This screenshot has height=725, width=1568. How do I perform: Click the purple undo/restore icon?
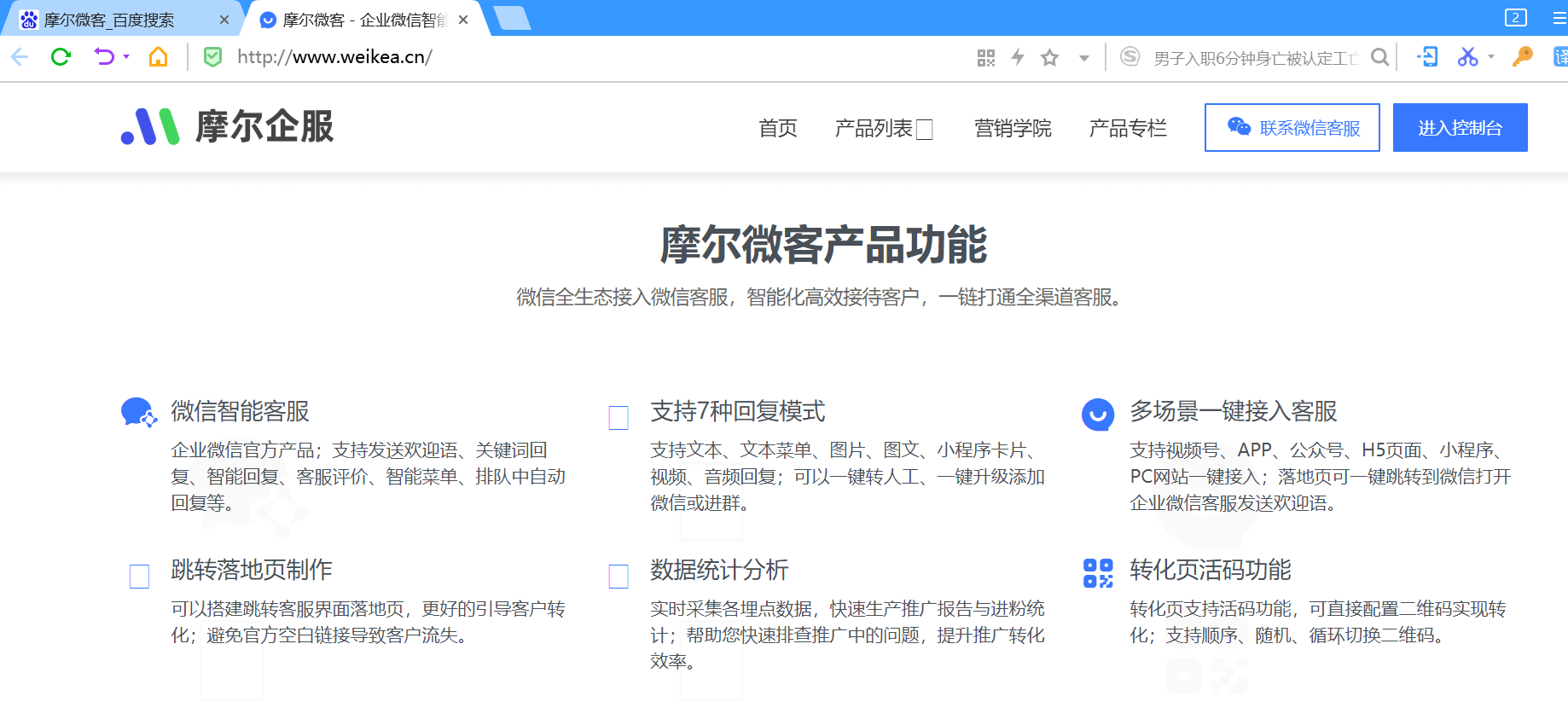104,57
